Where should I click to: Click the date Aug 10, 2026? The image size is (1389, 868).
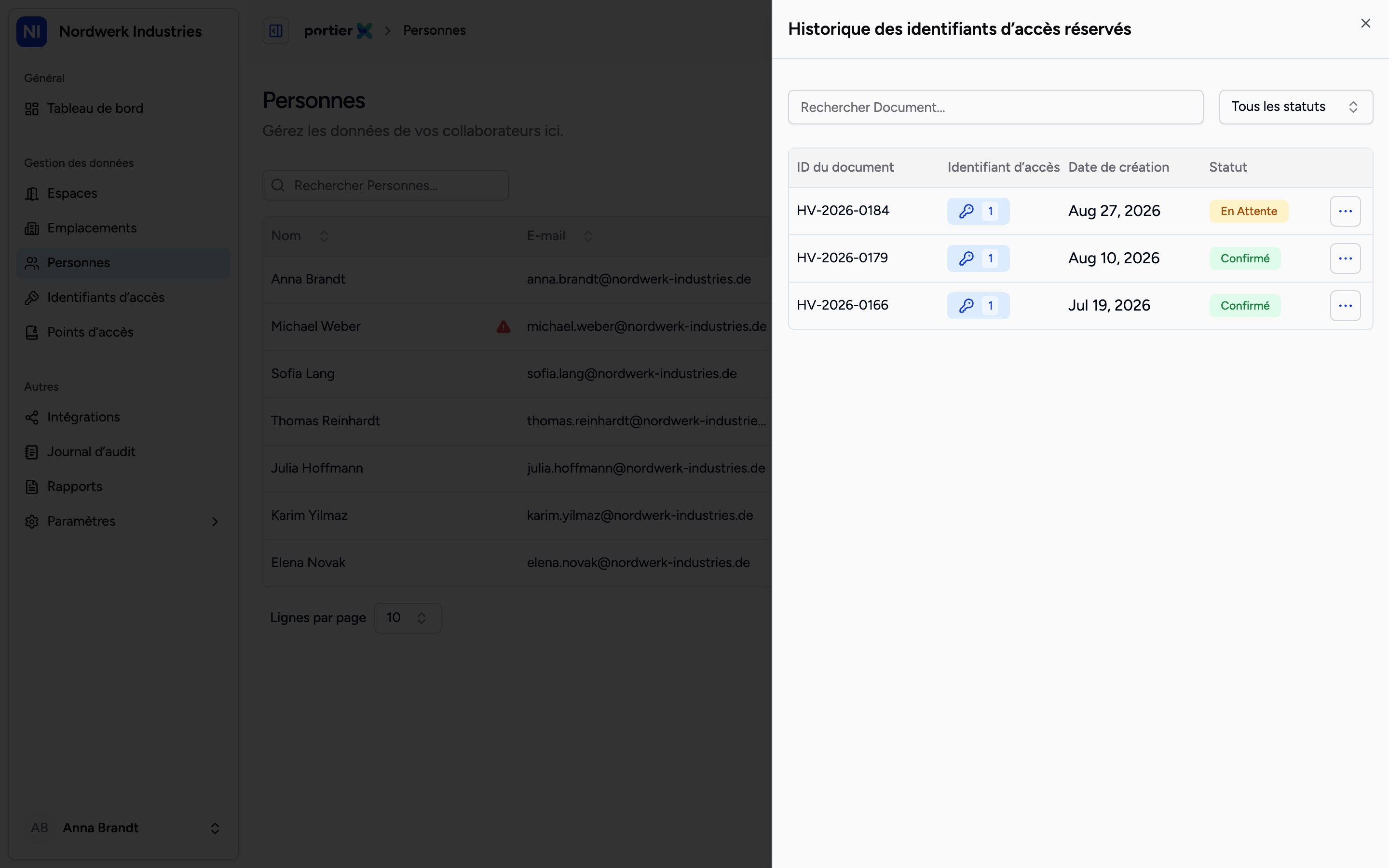pyautogui.click(x=1114, y=258)
